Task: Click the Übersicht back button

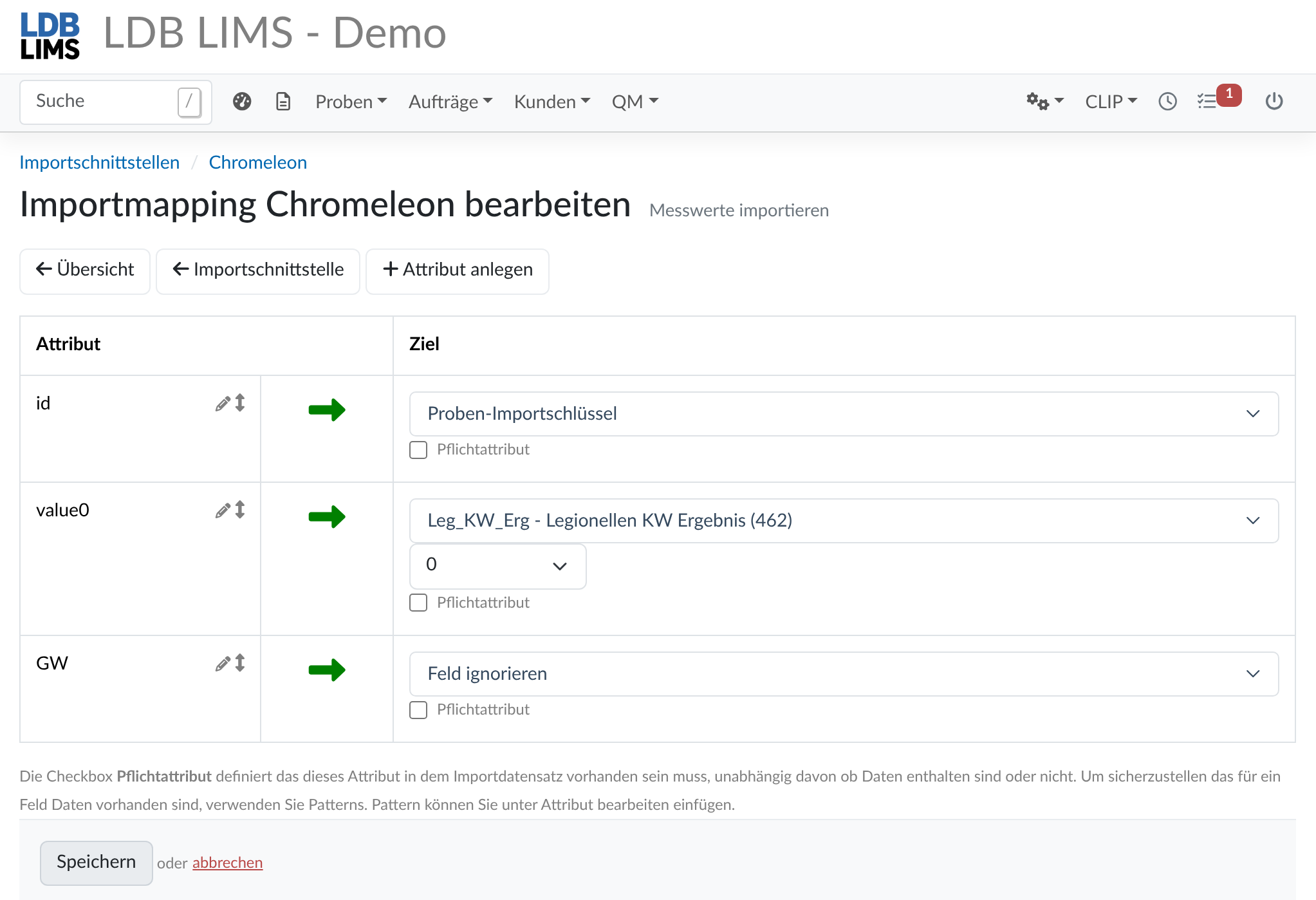Action: (85, 272)
